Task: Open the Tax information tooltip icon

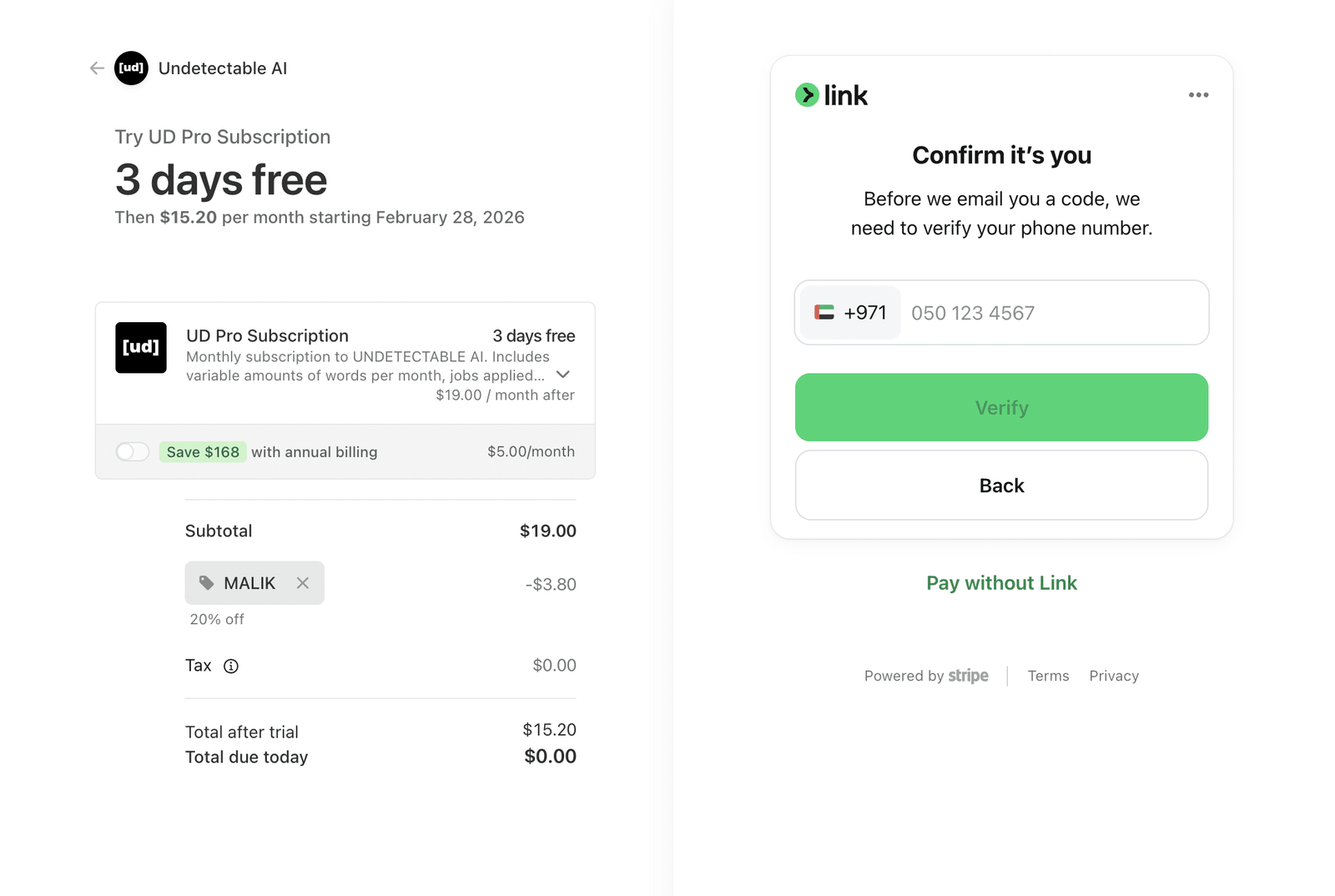Action: click(x=231, y=666)
